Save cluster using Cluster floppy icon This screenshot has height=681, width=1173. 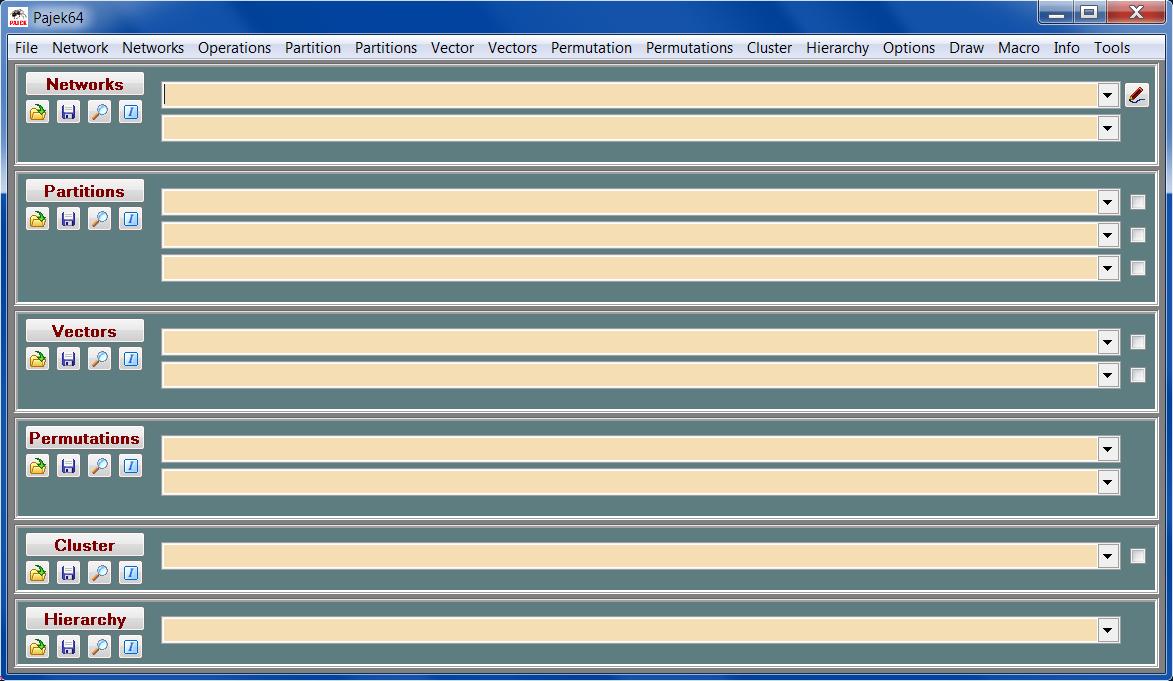click(68, 573)
